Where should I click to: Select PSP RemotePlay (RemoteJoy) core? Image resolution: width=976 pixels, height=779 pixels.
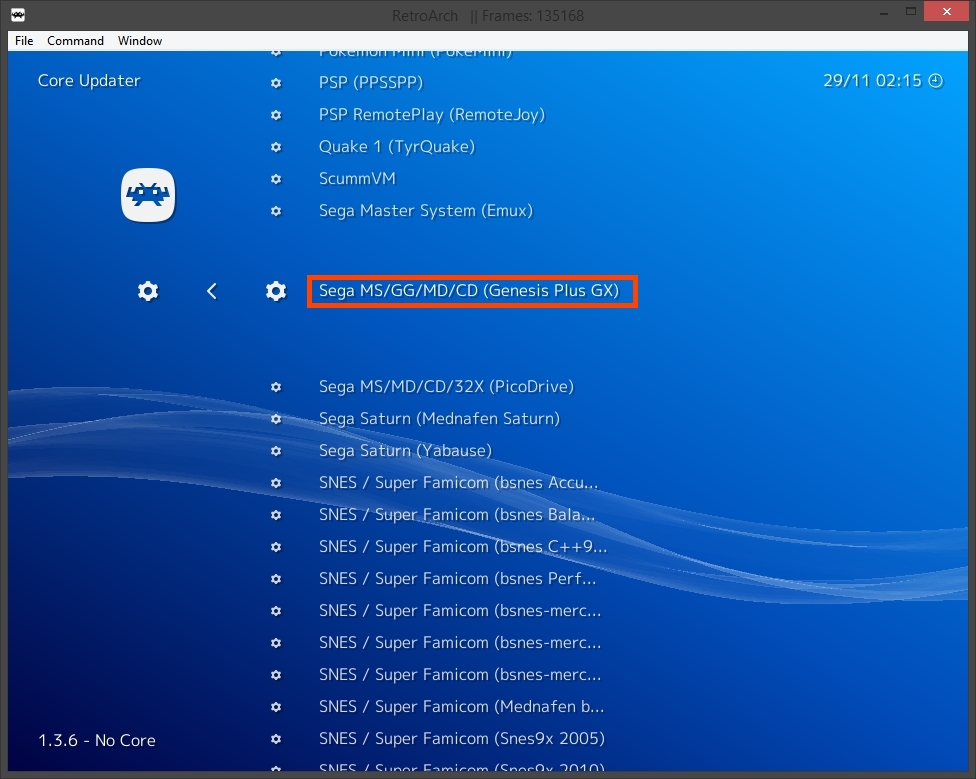(432, 115)
